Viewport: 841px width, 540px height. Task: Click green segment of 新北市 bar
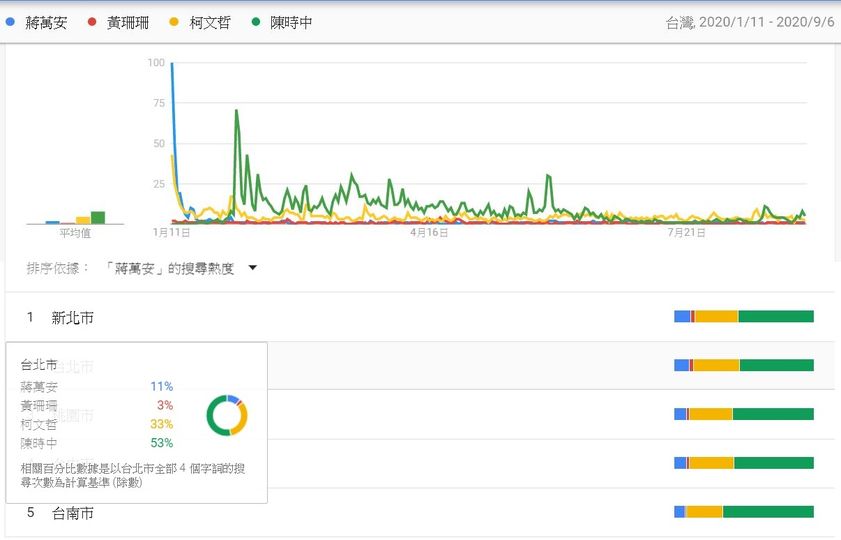coord(776,316)
